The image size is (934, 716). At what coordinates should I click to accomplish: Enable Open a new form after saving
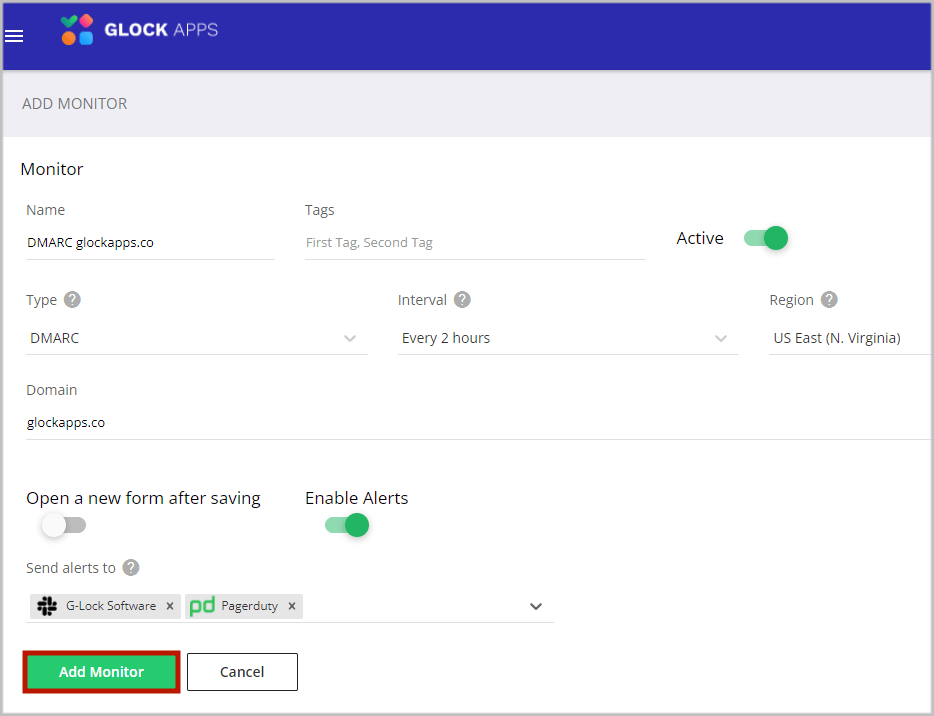(x=64, y=525)
